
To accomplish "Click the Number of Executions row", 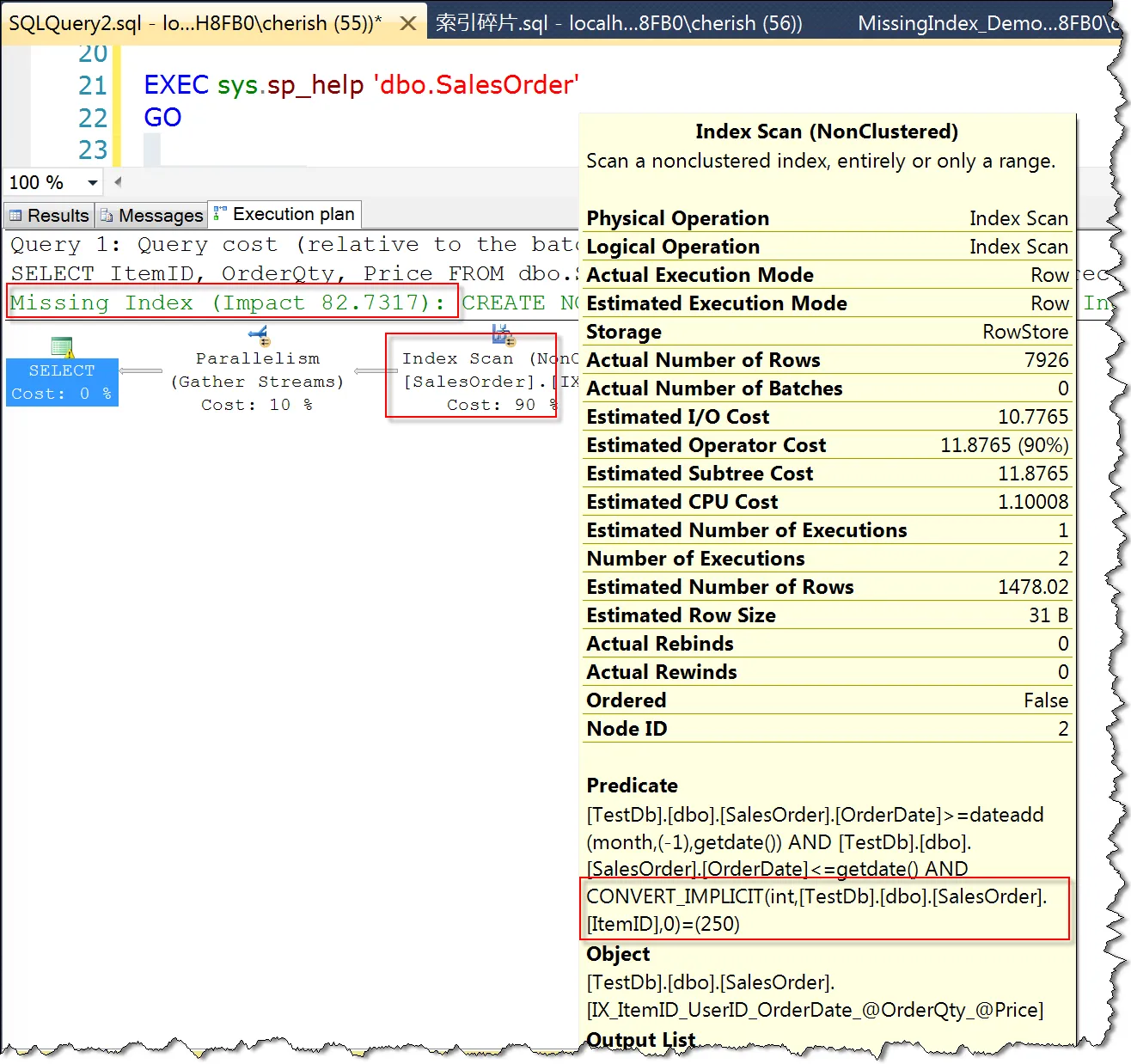I will tap(827, 559).
